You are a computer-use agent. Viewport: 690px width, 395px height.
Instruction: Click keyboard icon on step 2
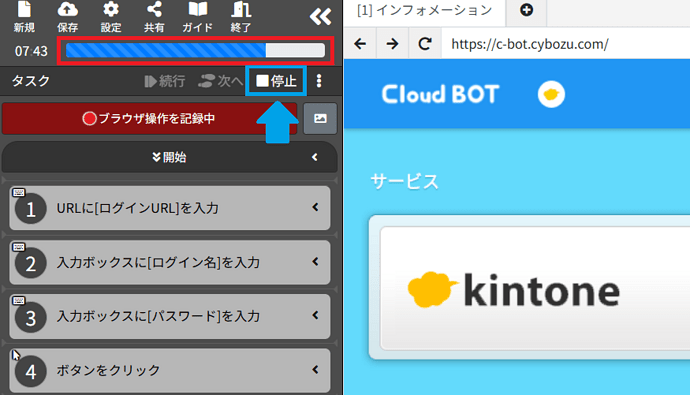coord(18,247)
